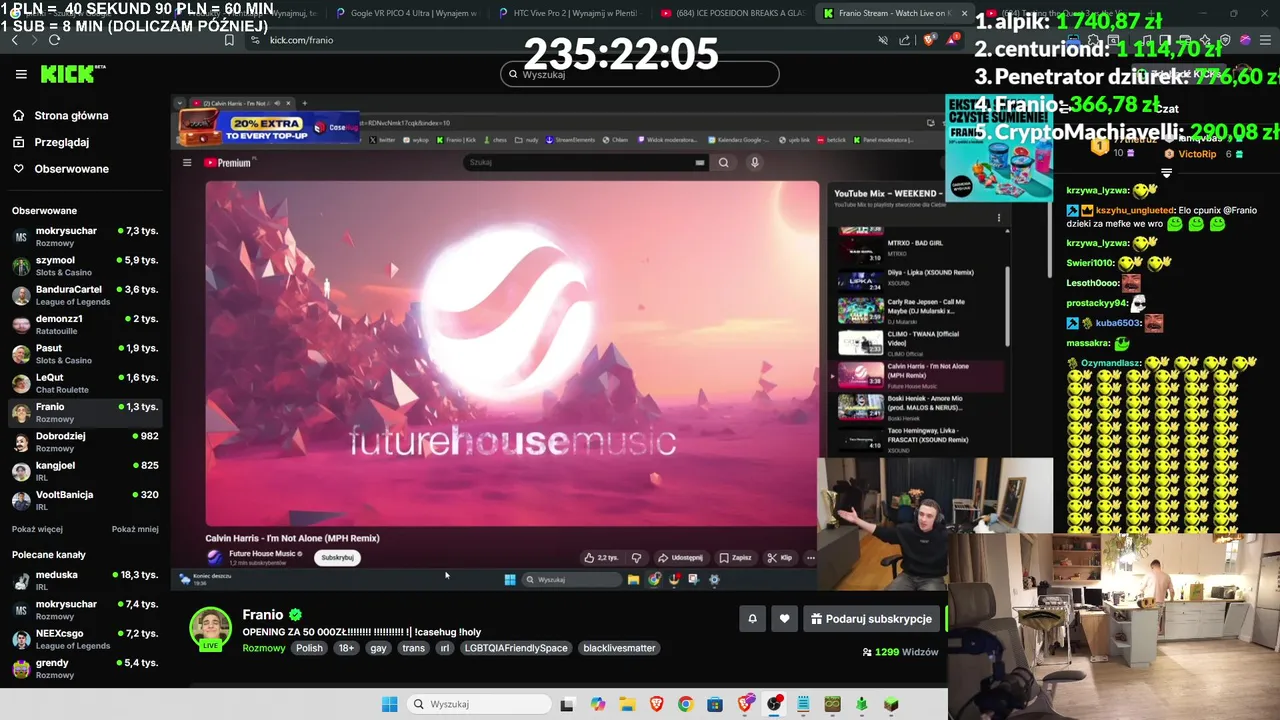
Task: Open Task View on taskbar
Action: tap(567, 704)
